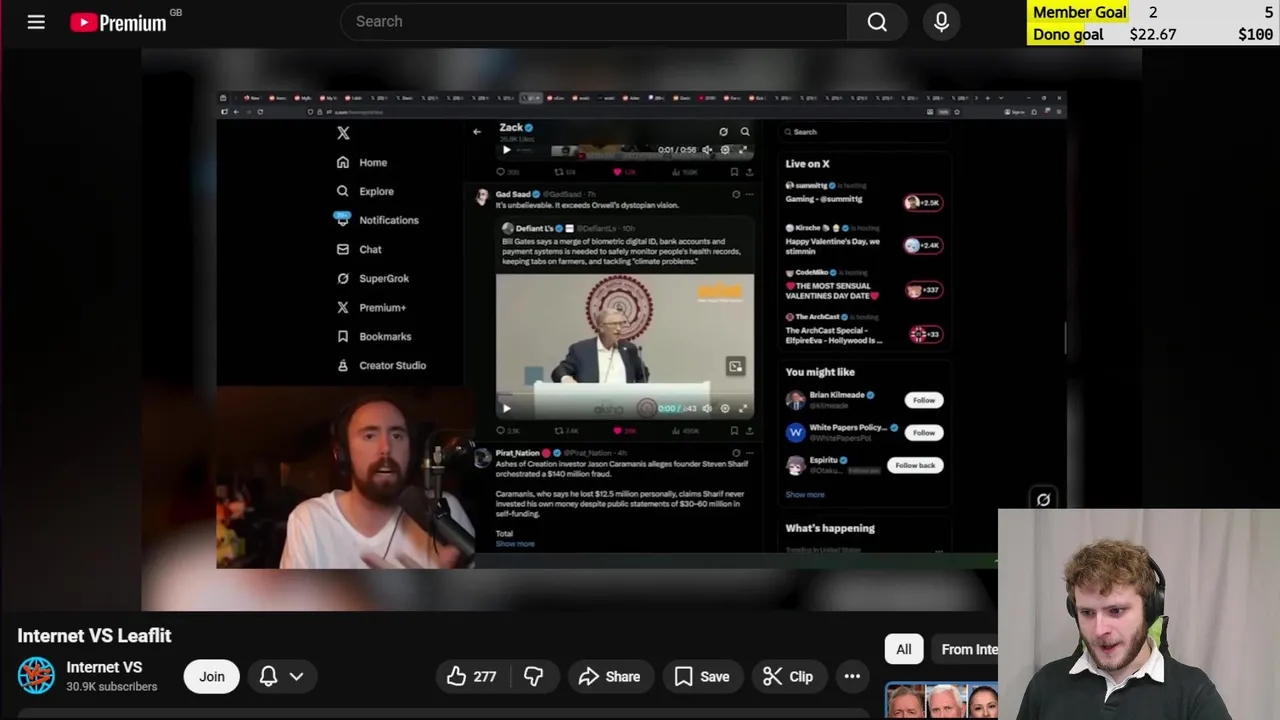
Task: Follow Brian Kilmeade in You might like
Action: point(923,400)
